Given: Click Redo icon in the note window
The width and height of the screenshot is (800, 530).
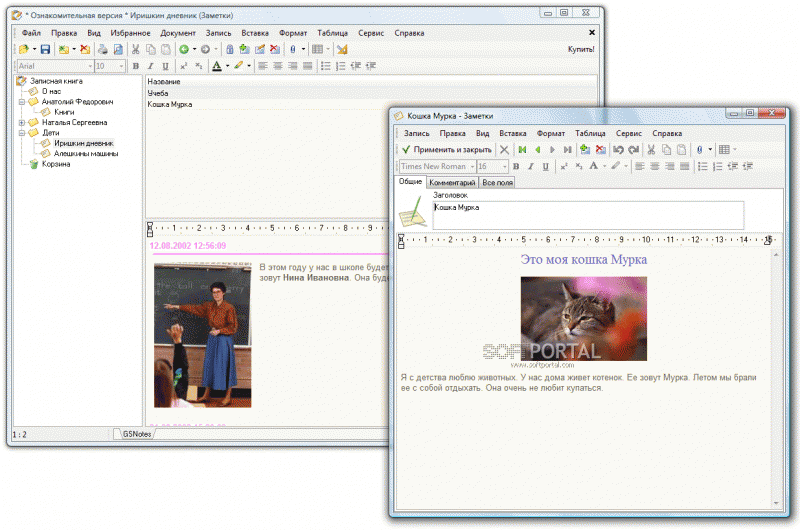Looking at the screenshot, I should point(634,149).
